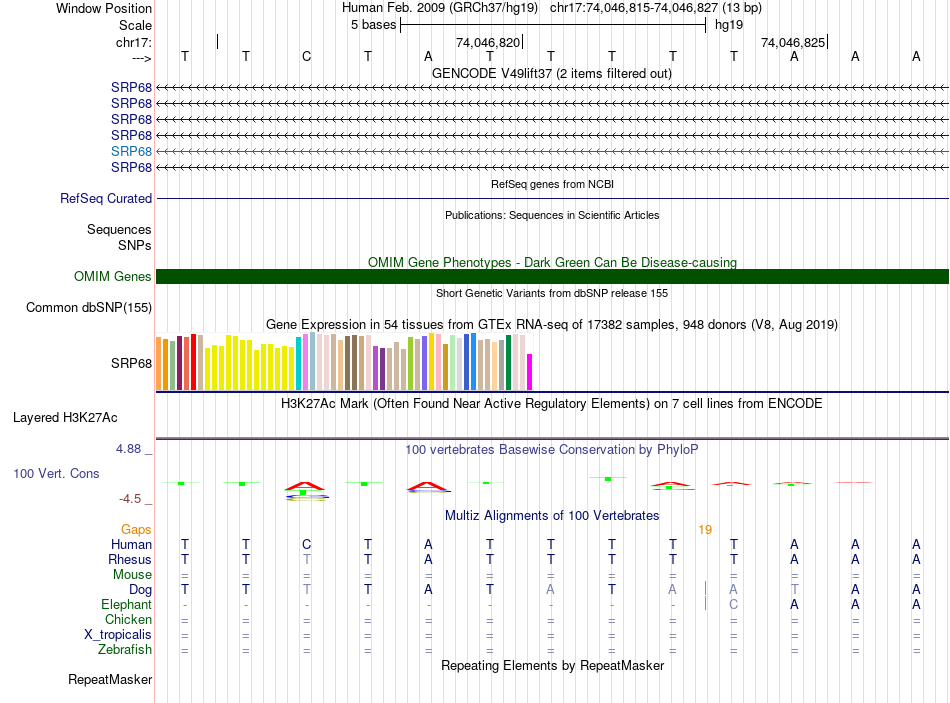The width and height of the screenshot is (950, 703).
Task: Click the C base in the Elephant row
Action: point(734,604)
